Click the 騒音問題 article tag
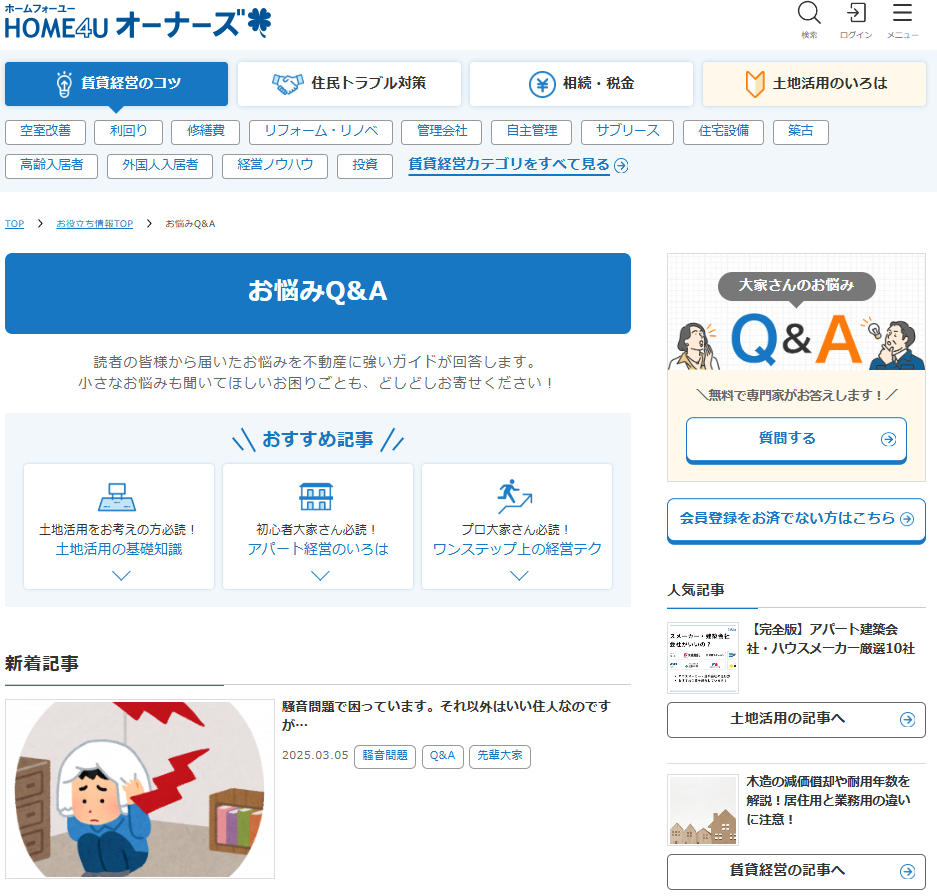Image resolution: width=937 pixels, height=896 pixels. coord(384,756)
